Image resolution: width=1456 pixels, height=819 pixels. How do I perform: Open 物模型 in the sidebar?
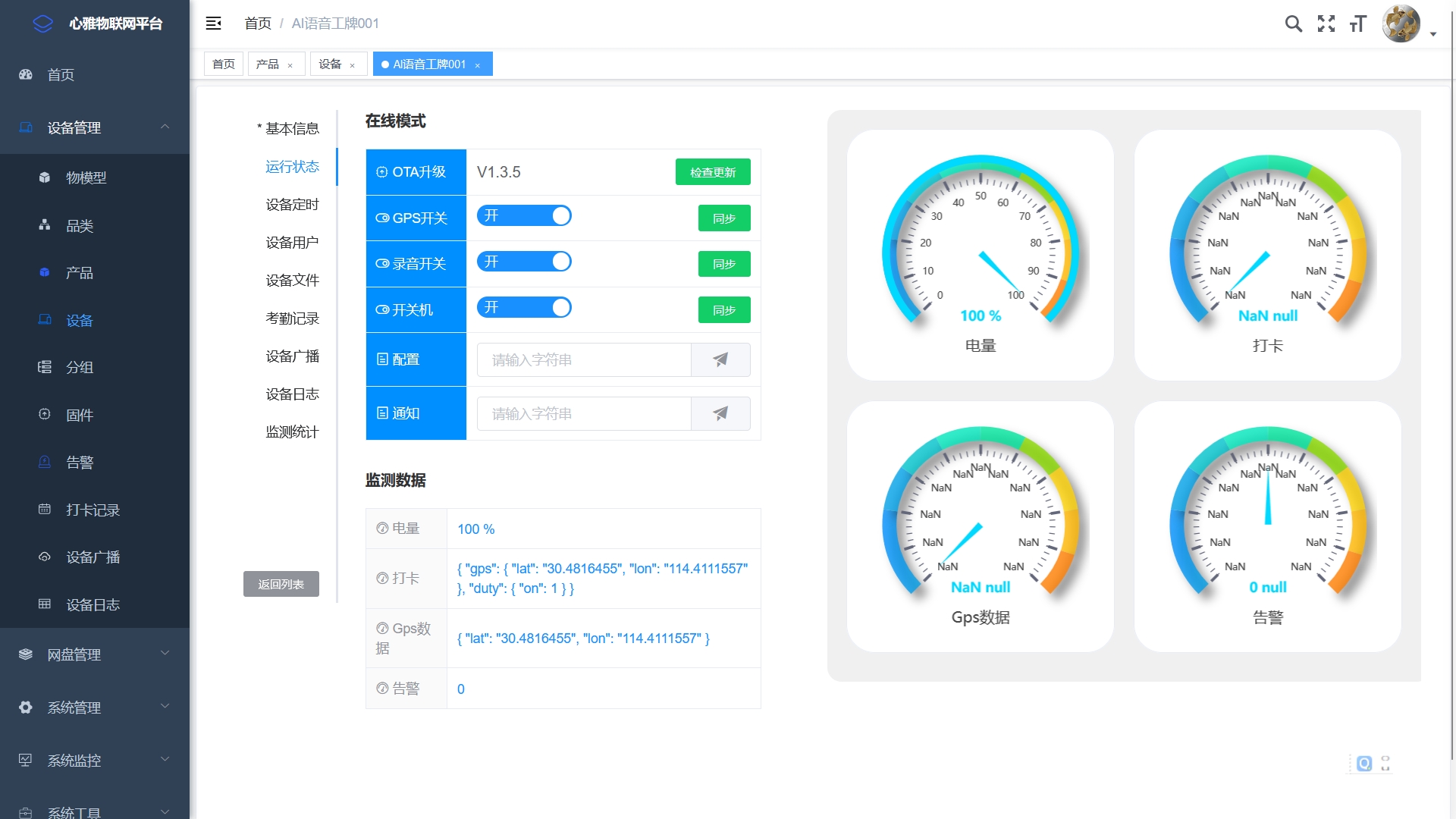pos(86,177)
